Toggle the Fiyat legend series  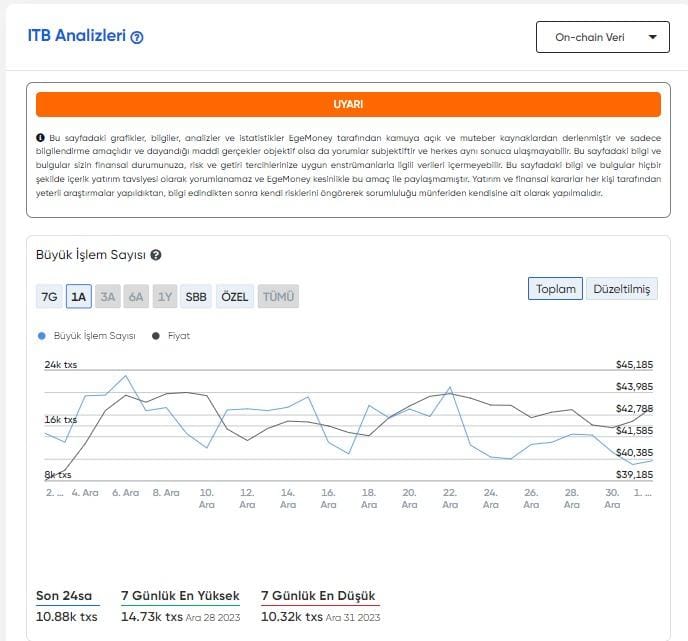(x=178, y=336)
